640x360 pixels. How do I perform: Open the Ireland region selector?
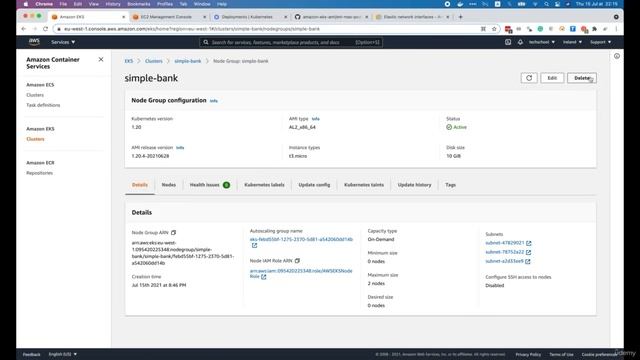[572, 42]
